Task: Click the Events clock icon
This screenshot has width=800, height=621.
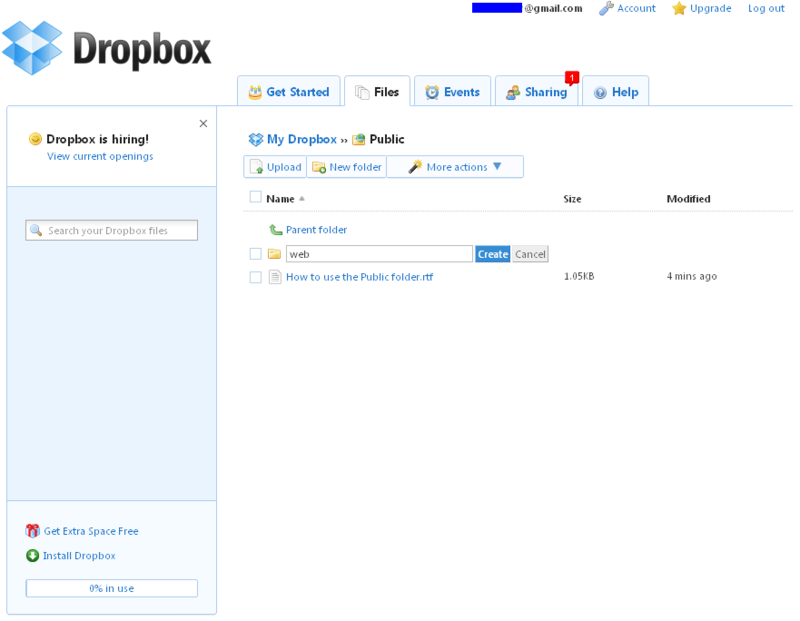Action: 432,92
